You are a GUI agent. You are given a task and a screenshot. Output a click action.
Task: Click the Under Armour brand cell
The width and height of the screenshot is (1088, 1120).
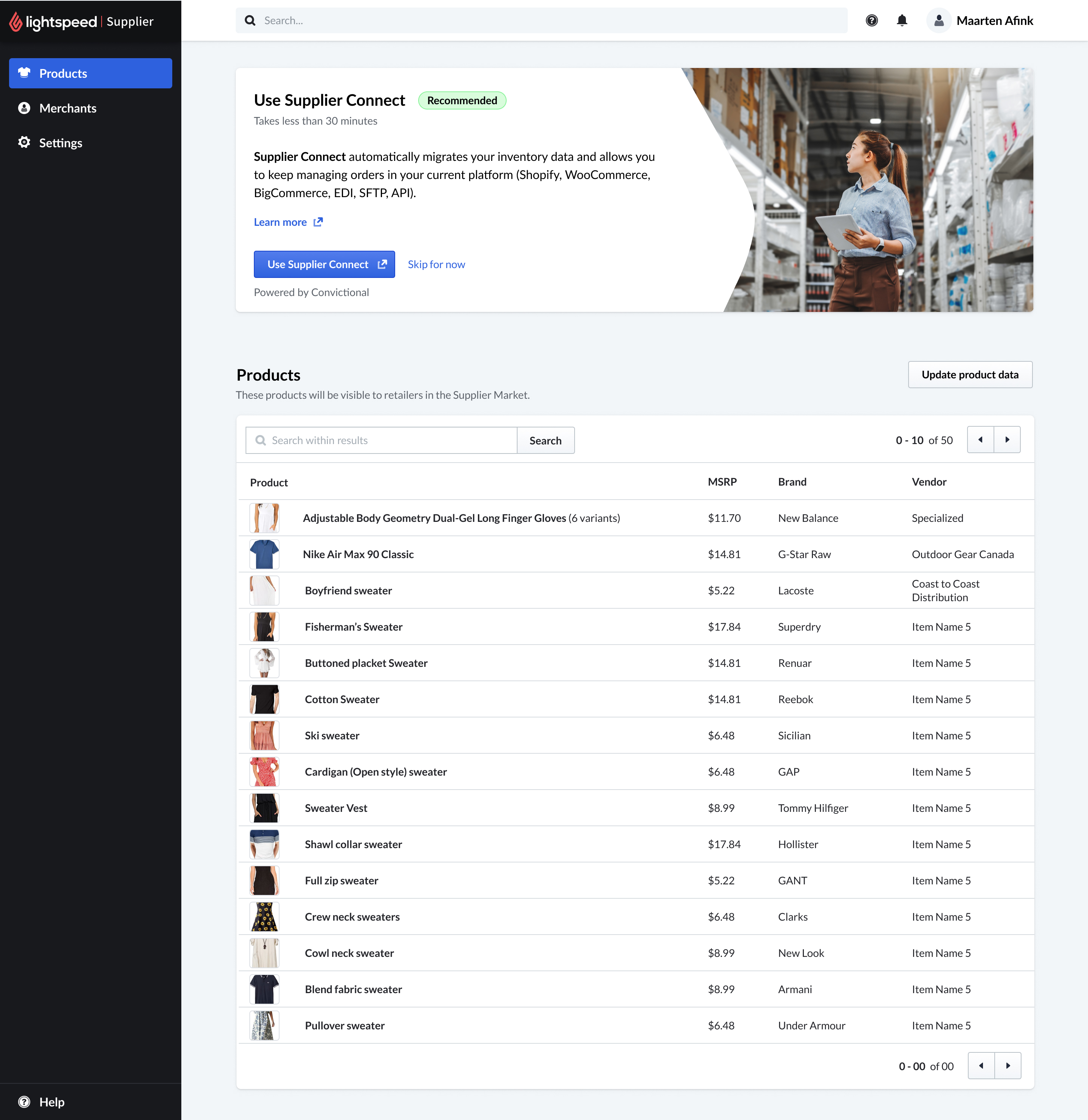[x=811, y=1026]
